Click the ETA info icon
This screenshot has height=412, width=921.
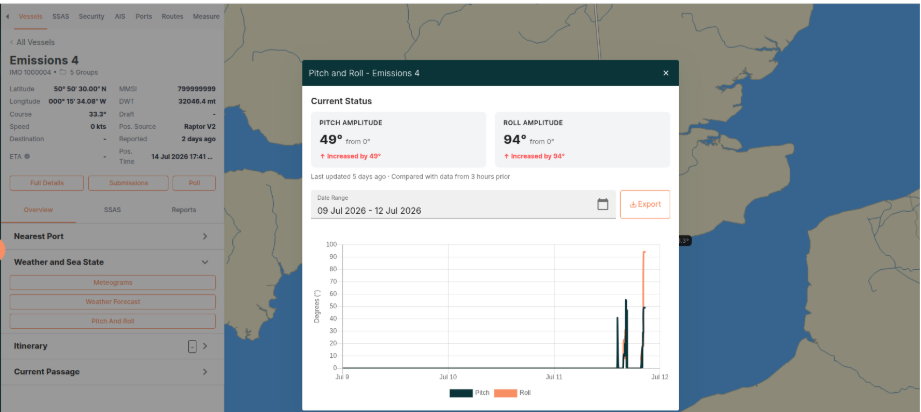tap(27, 156)
